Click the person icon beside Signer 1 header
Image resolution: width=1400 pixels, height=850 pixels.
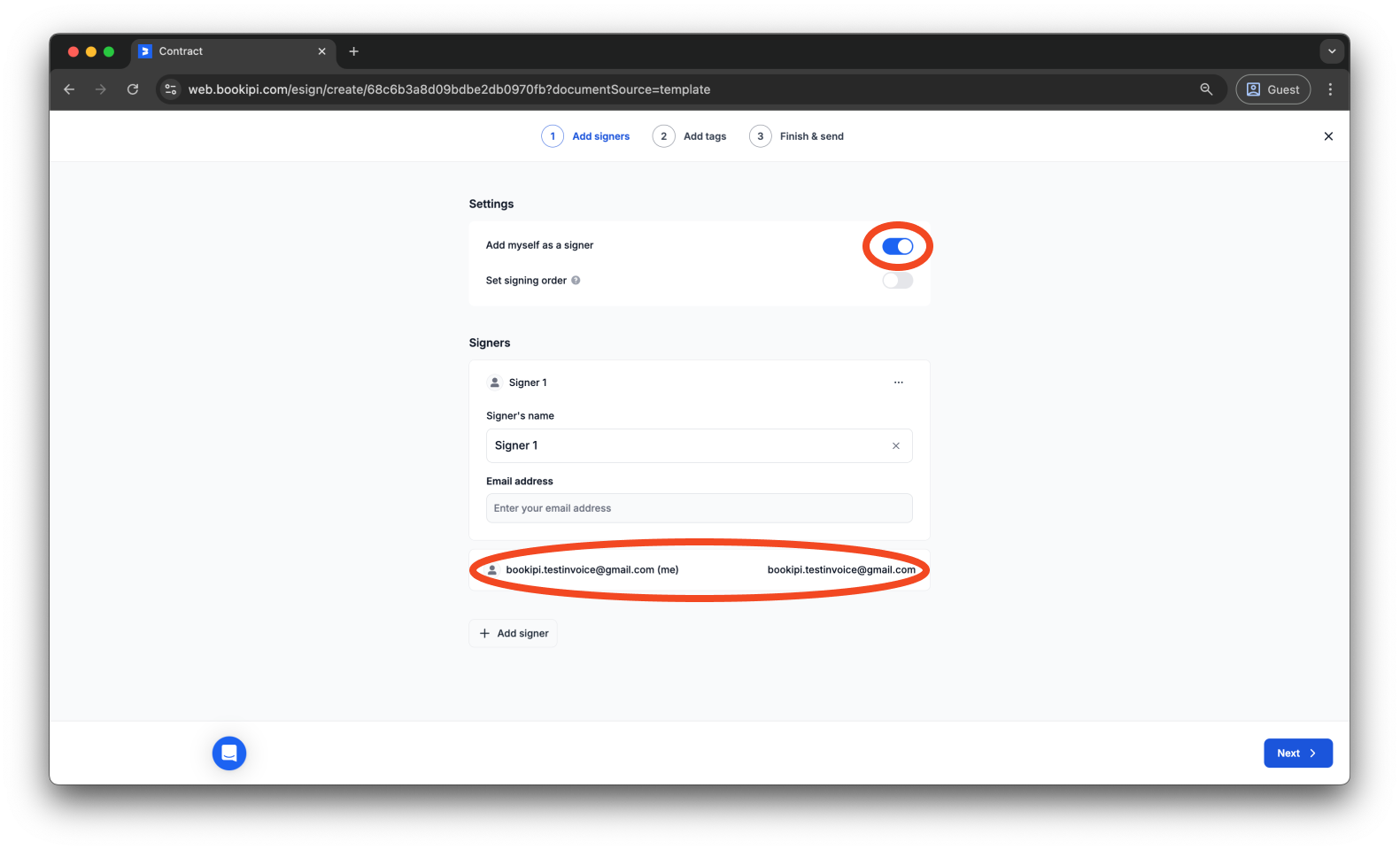coord(495,382)
